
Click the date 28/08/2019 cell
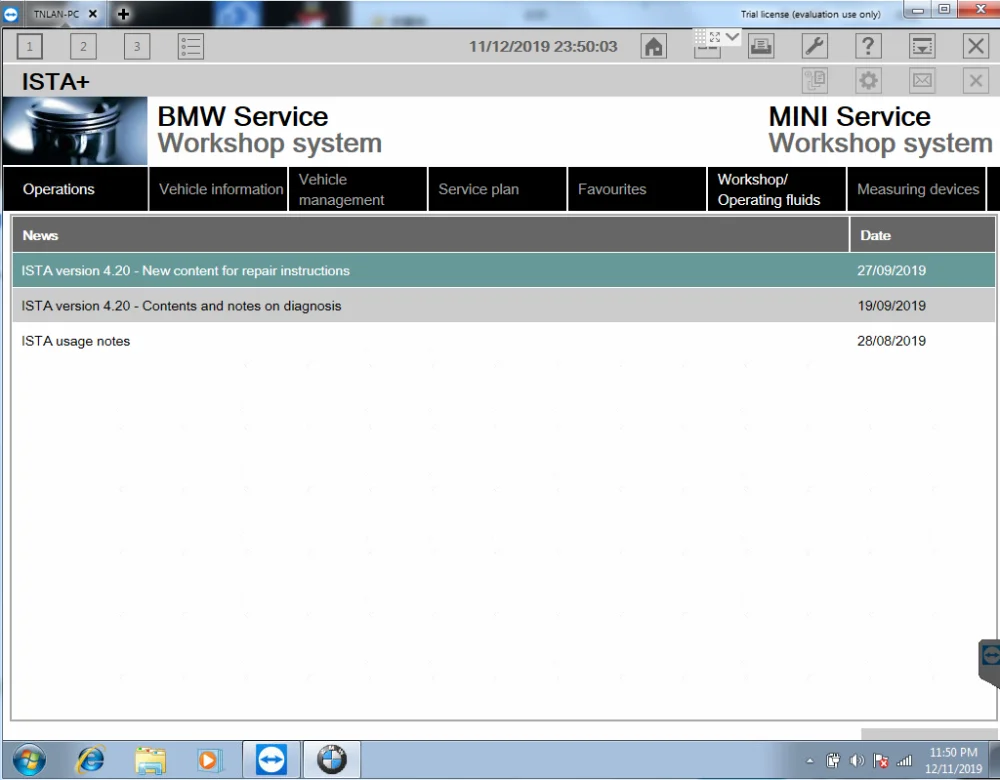click(x=891, y=341)
